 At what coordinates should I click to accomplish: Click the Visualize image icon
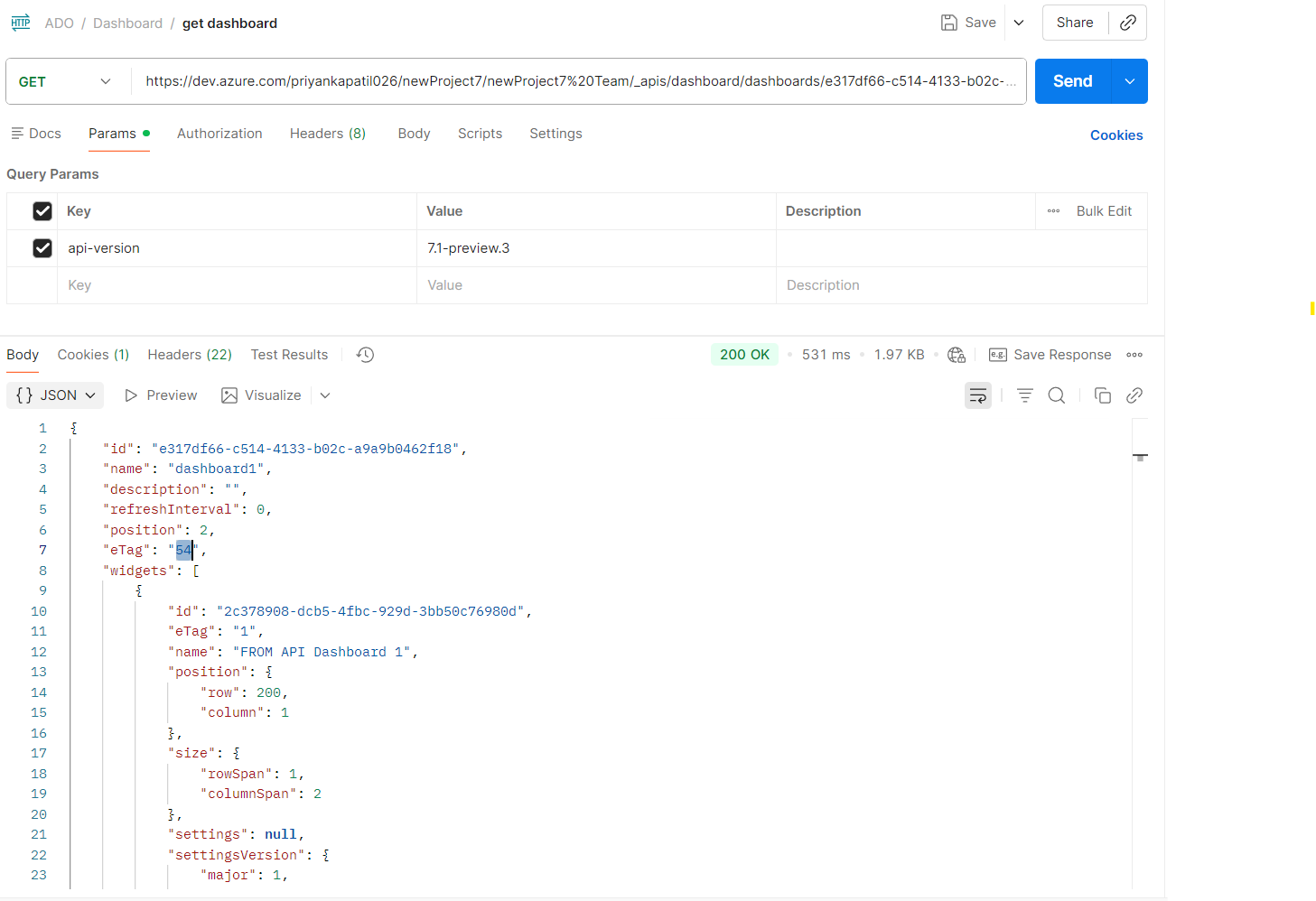pyautogui.click(x=229, y=395)
